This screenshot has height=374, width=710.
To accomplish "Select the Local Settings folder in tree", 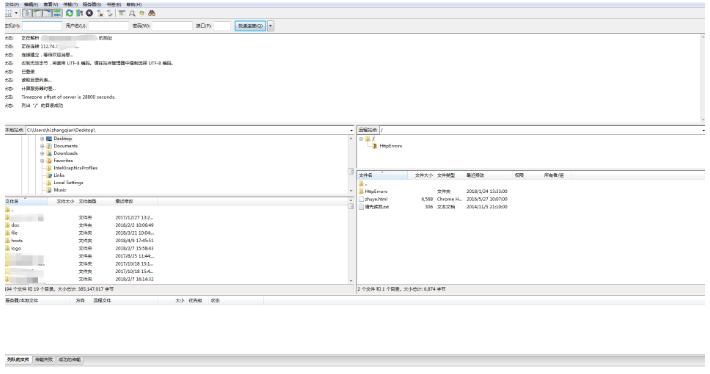I will click(68, 182).
